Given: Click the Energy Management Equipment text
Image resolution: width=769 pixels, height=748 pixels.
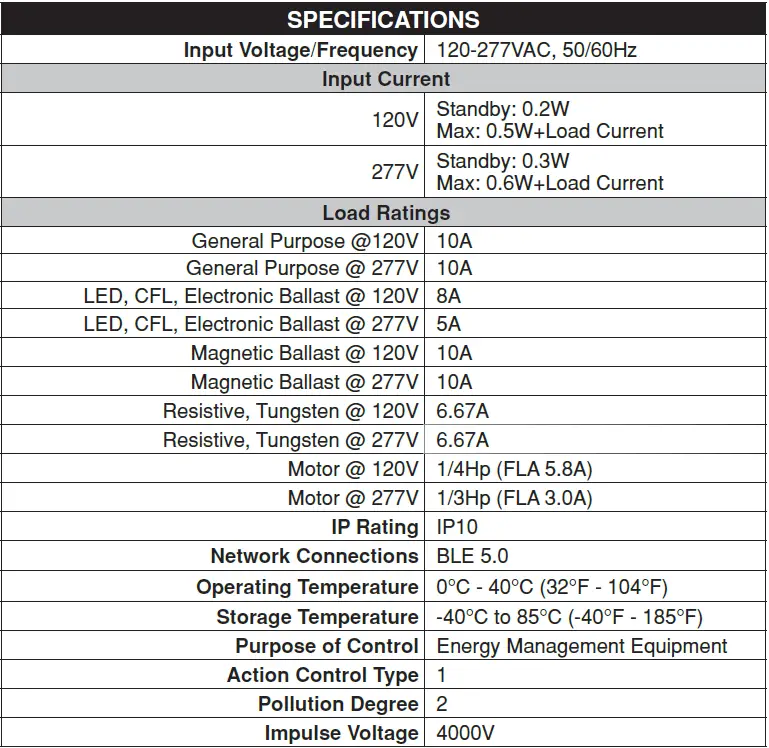Looking at the screenshot, I should [x=582, y=646].
